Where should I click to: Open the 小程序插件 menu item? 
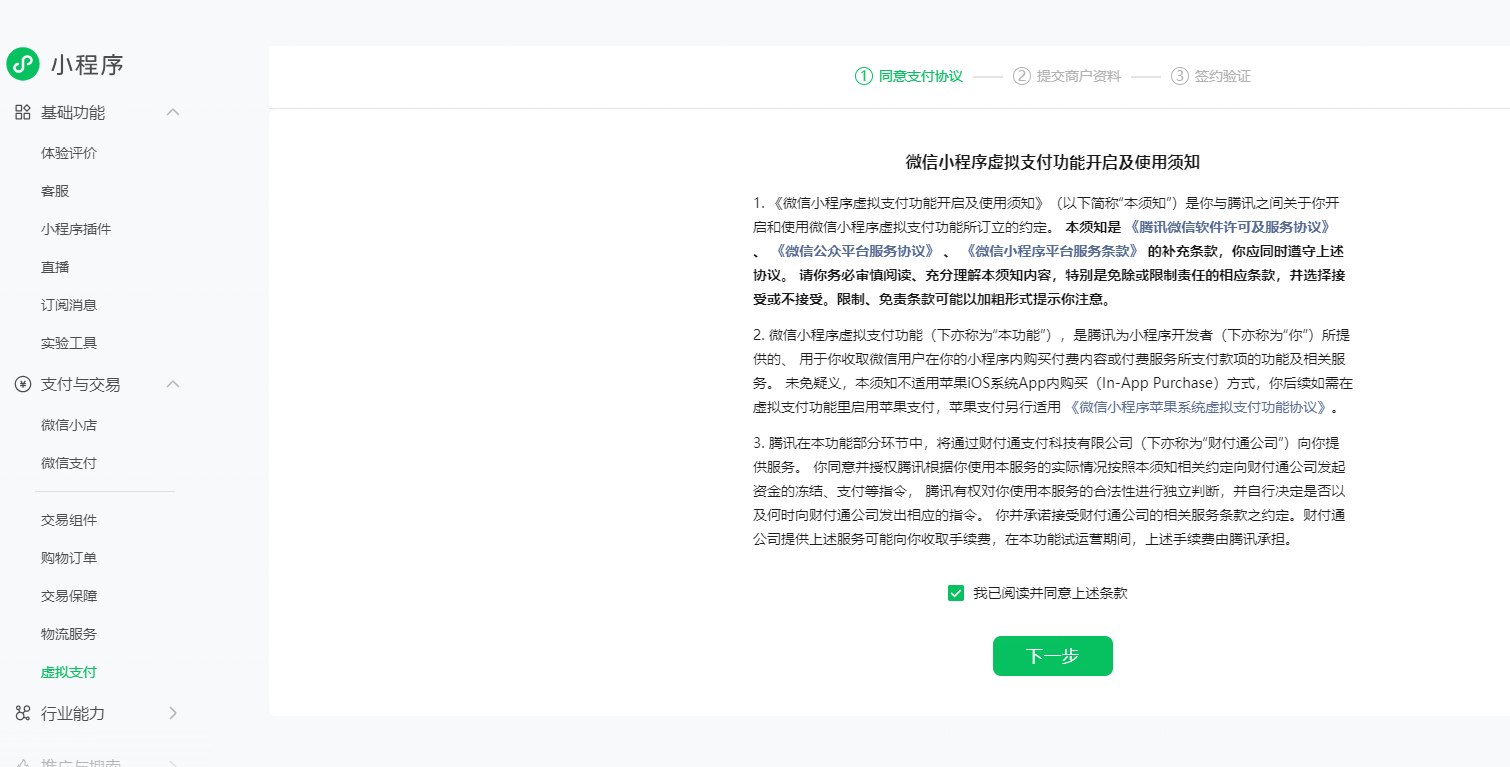click(76, 229)
